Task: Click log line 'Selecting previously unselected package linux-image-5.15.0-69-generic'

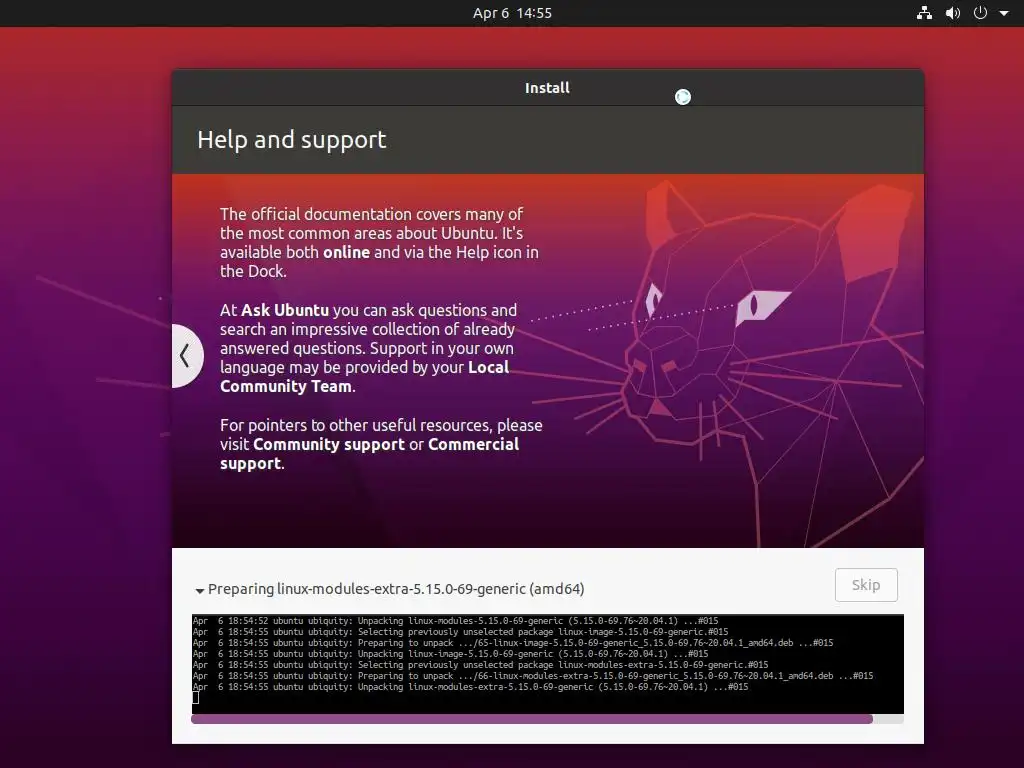Action: tap(460, 632)
